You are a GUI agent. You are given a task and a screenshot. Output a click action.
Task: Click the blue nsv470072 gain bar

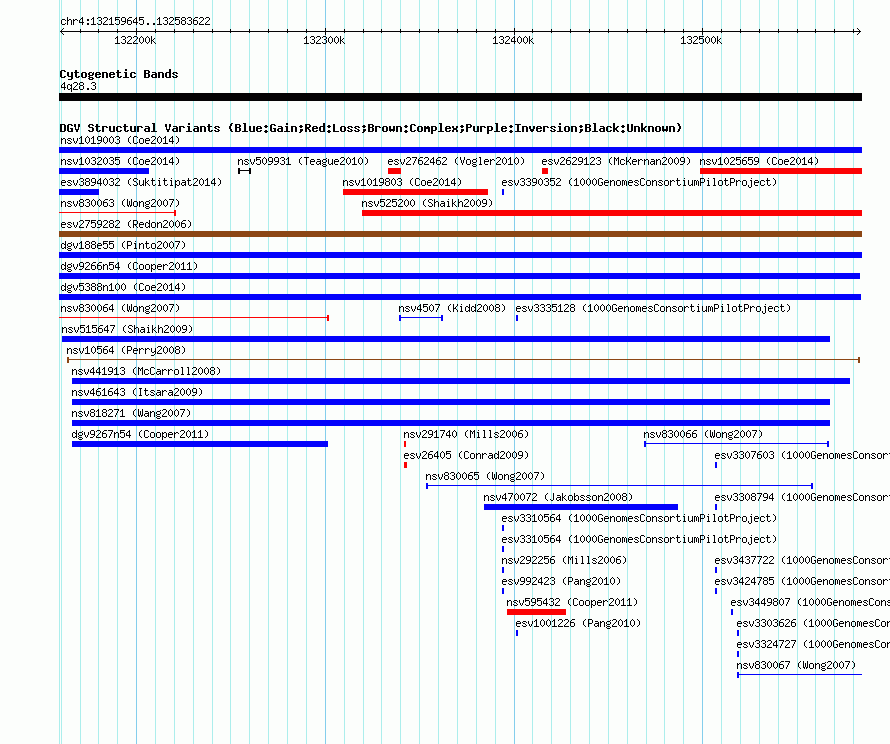581,507
